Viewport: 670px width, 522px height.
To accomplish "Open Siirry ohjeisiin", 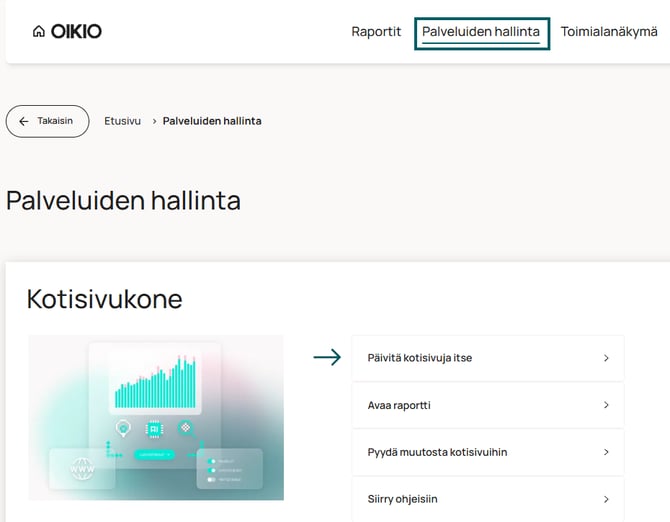I will pos(488,499).
